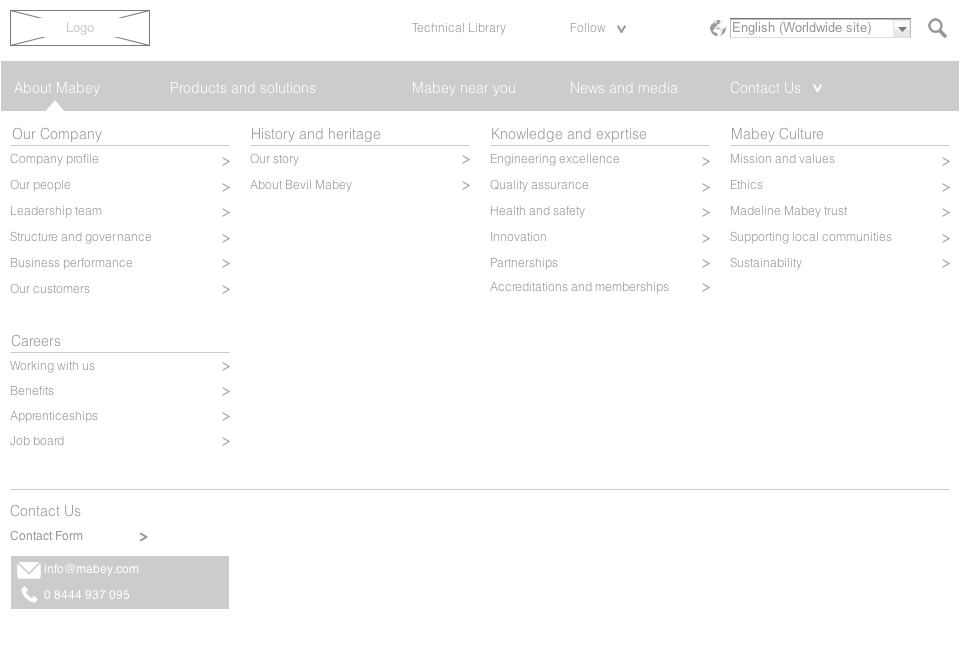Open Mission and values link

pyautogui.click(x=782, y=159)
